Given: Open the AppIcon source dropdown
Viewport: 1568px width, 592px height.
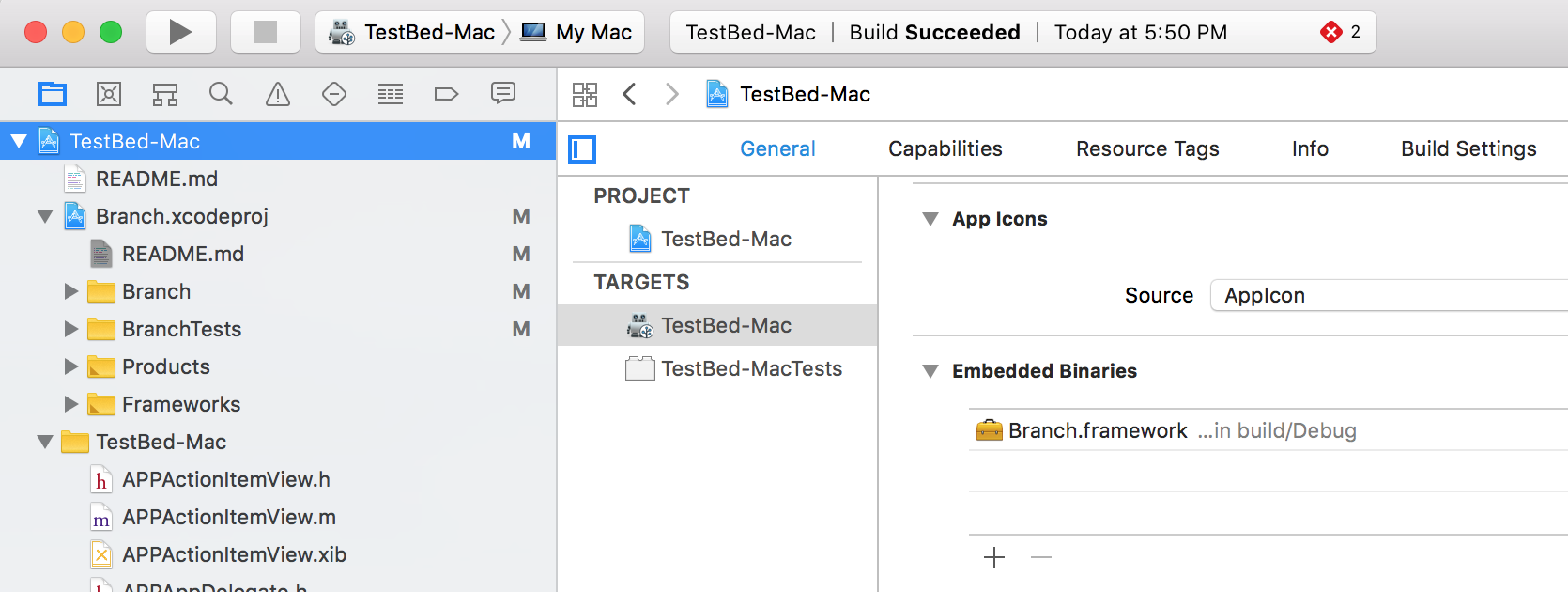Looking at the screenshot, I should click(x=1388, y=295).
